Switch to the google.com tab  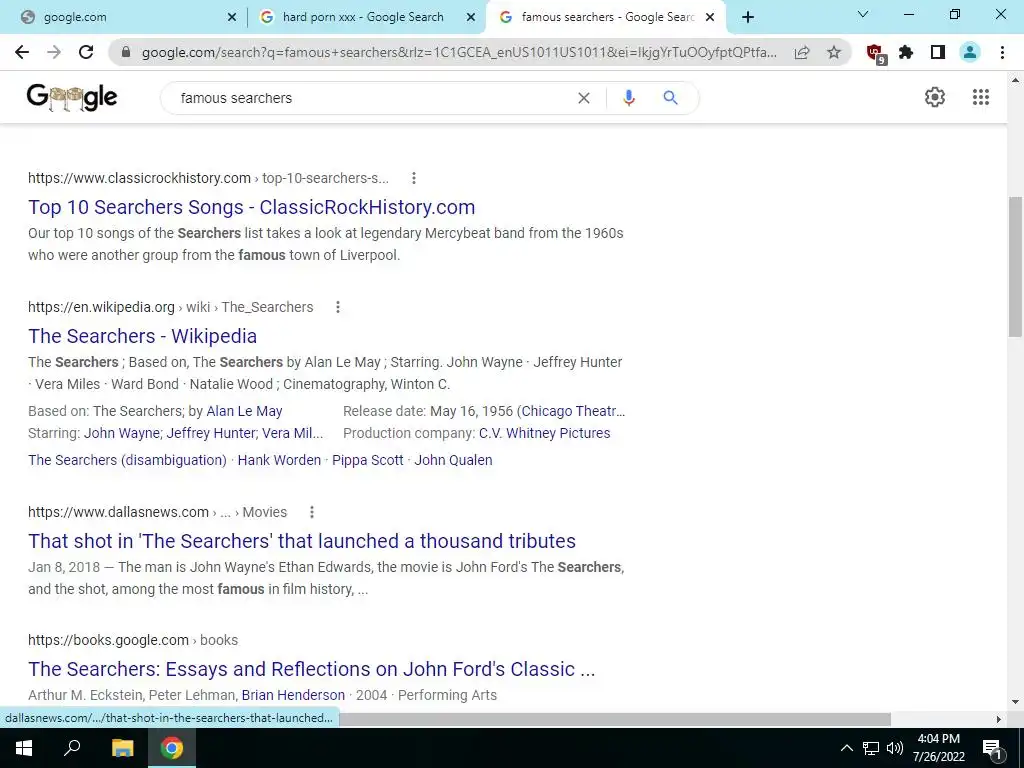pyautogui.click(x=128, y=17)
